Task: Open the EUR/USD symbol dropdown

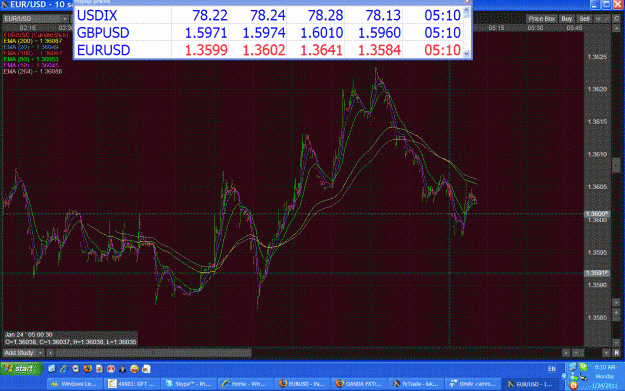Action: click(36, 19)
